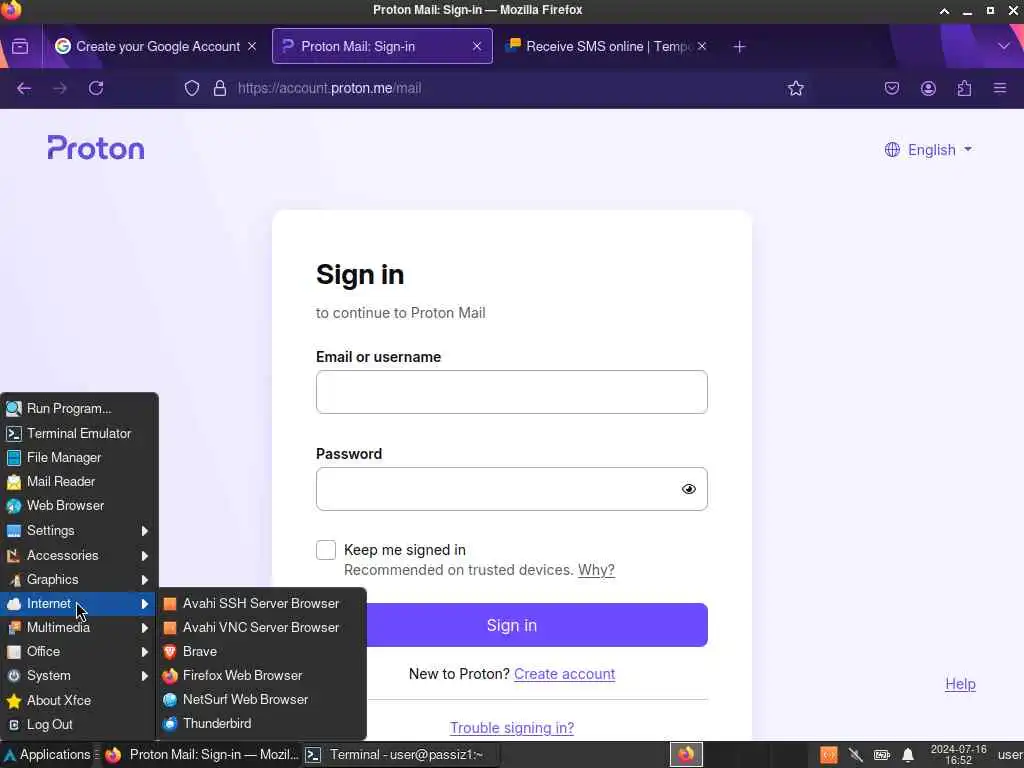This screenshot has width=1024, height=768.
Task: Open the notification bell in panel
Action: pos(908,755)
